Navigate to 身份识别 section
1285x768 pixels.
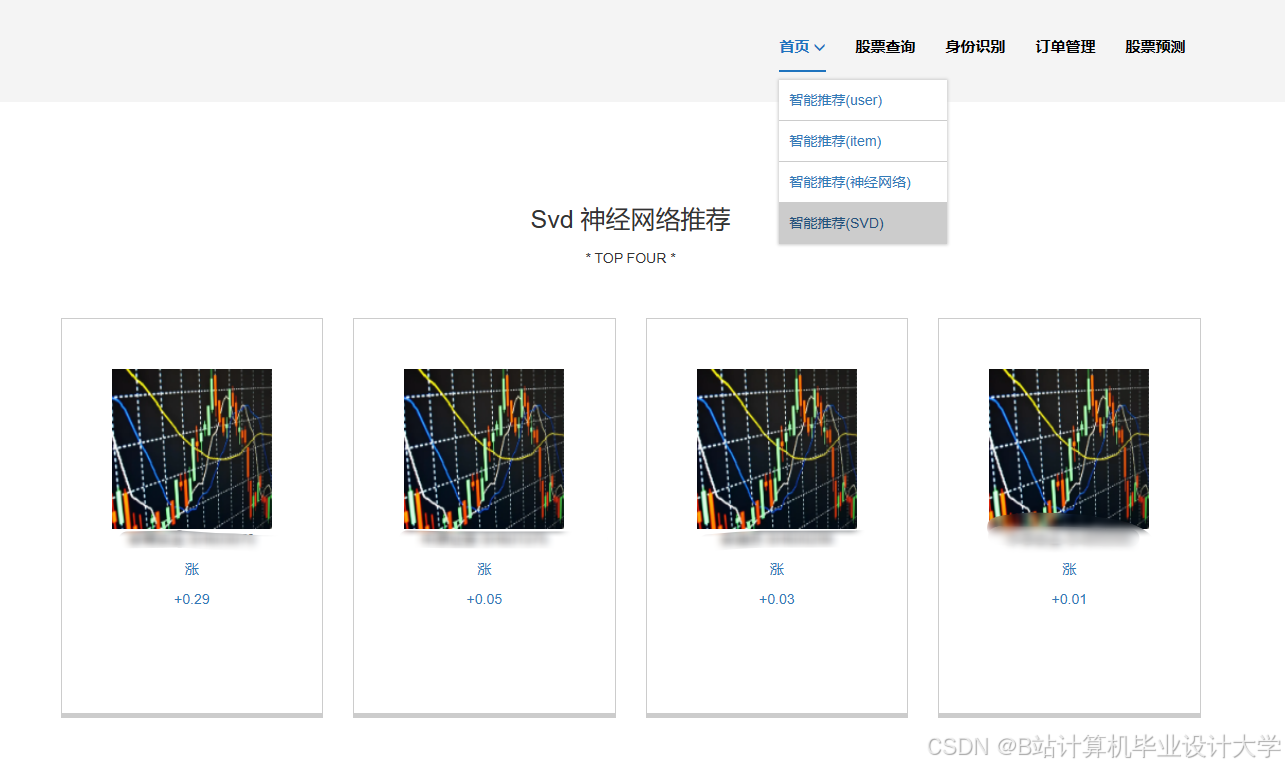pyautogui.click(x=975, y=46)
